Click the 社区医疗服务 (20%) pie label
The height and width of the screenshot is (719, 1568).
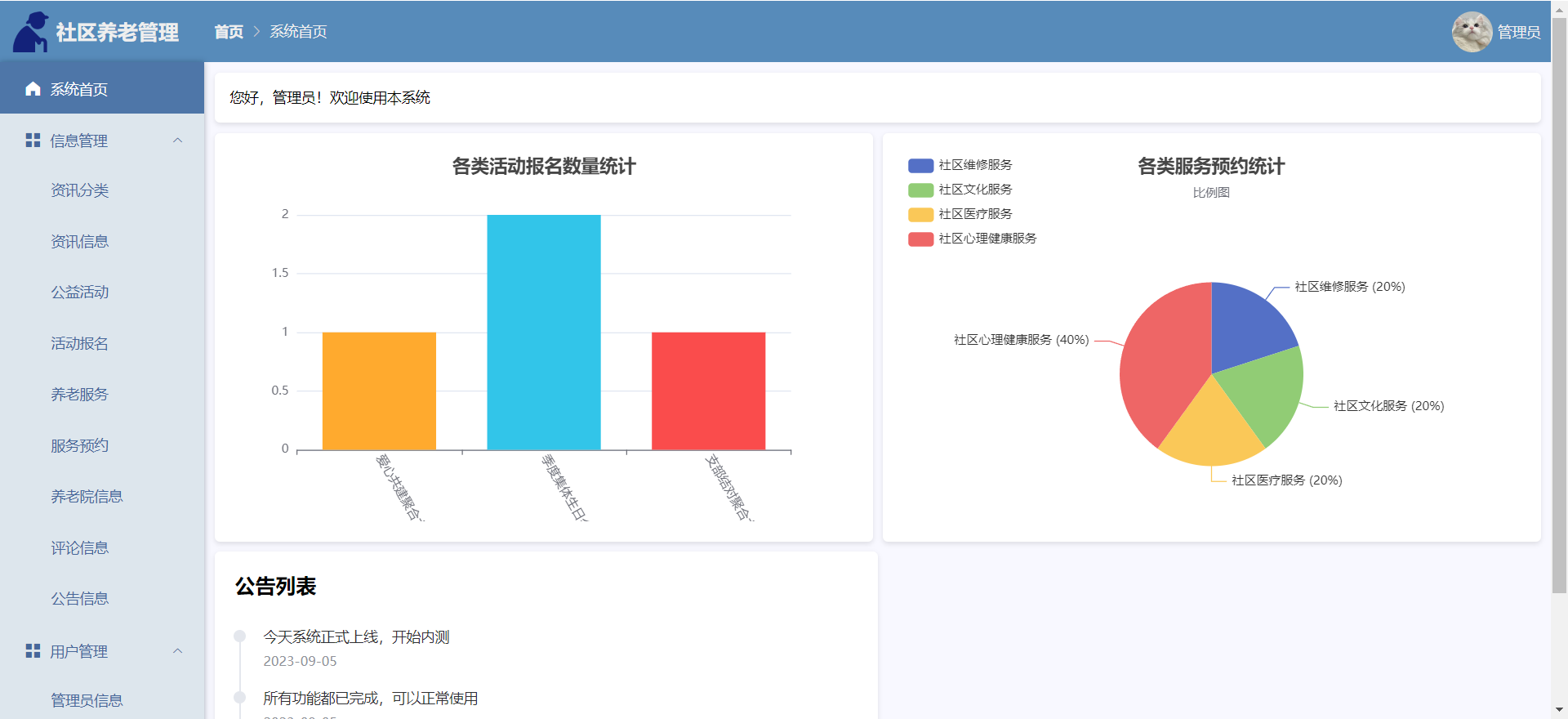pos(1287,480)
